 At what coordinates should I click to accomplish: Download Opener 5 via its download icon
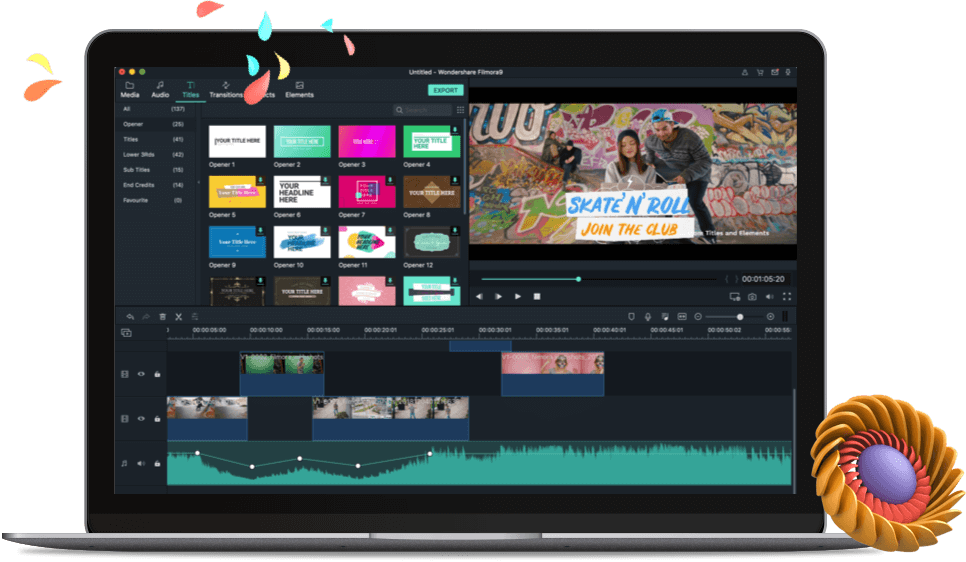point(261,181)
